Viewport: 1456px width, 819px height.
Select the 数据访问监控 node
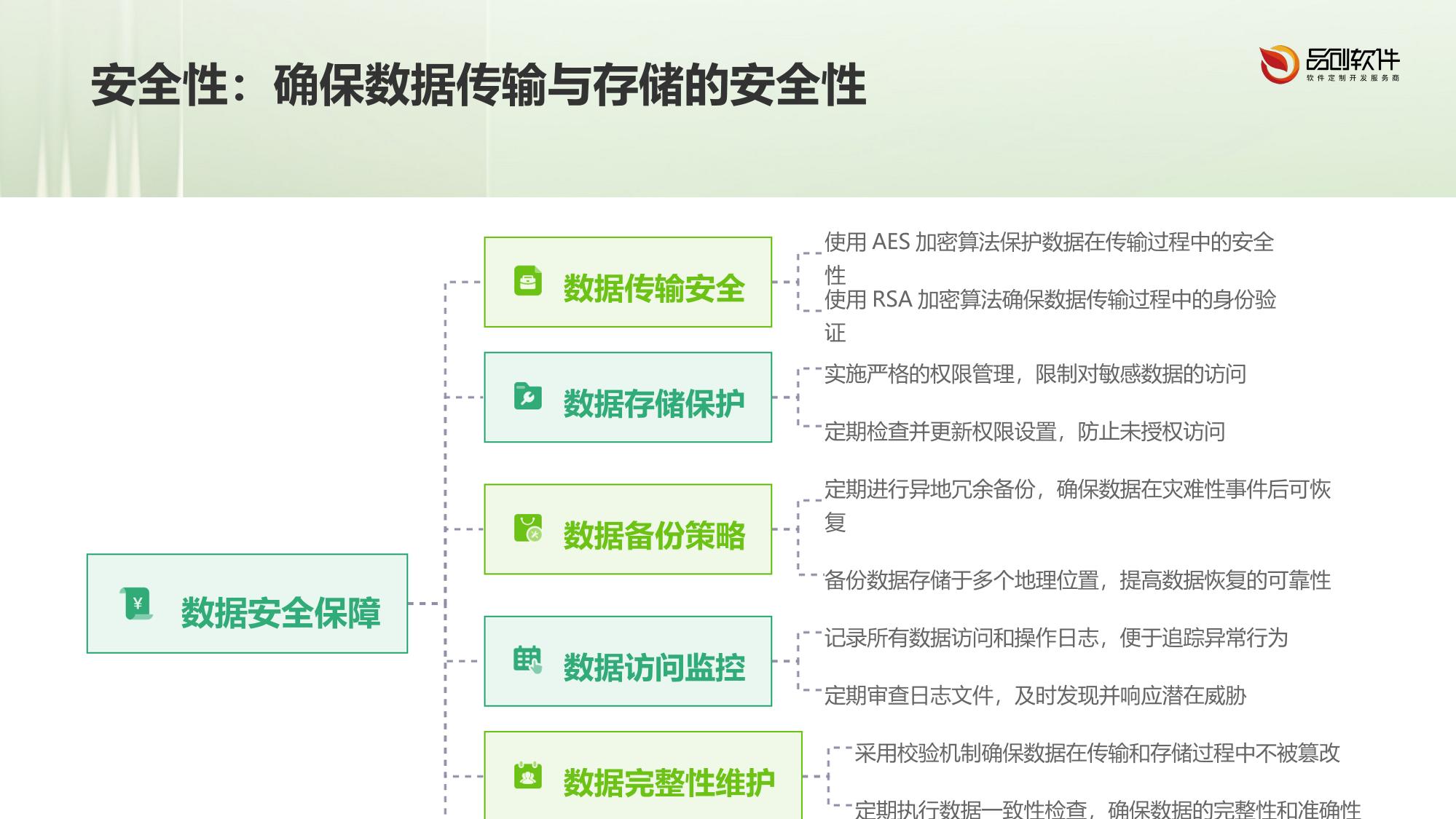pos(628,661)
